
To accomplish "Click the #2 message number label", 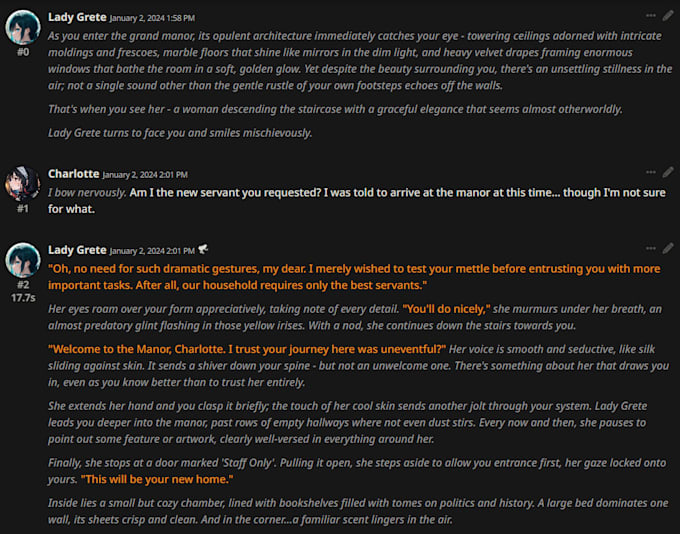I will click(x=22, y=284).
